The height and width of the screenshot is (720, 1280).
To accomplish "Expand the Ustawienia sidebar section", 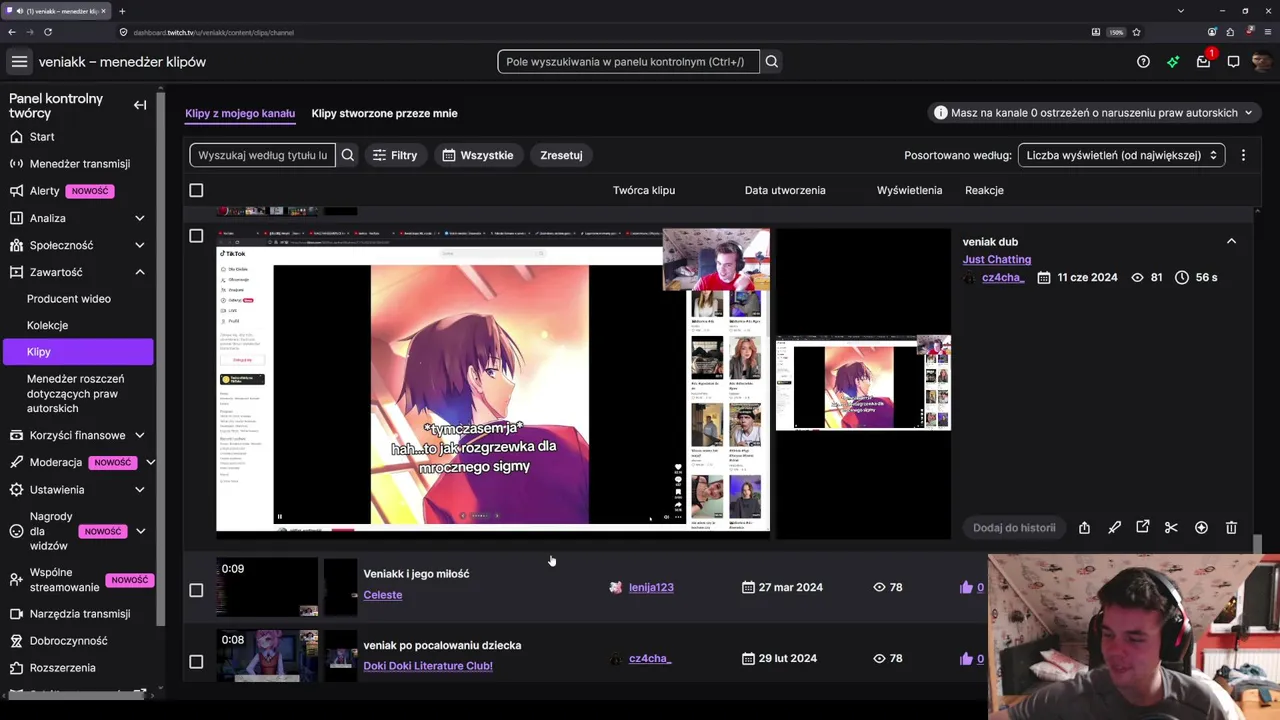I will 139,490.
